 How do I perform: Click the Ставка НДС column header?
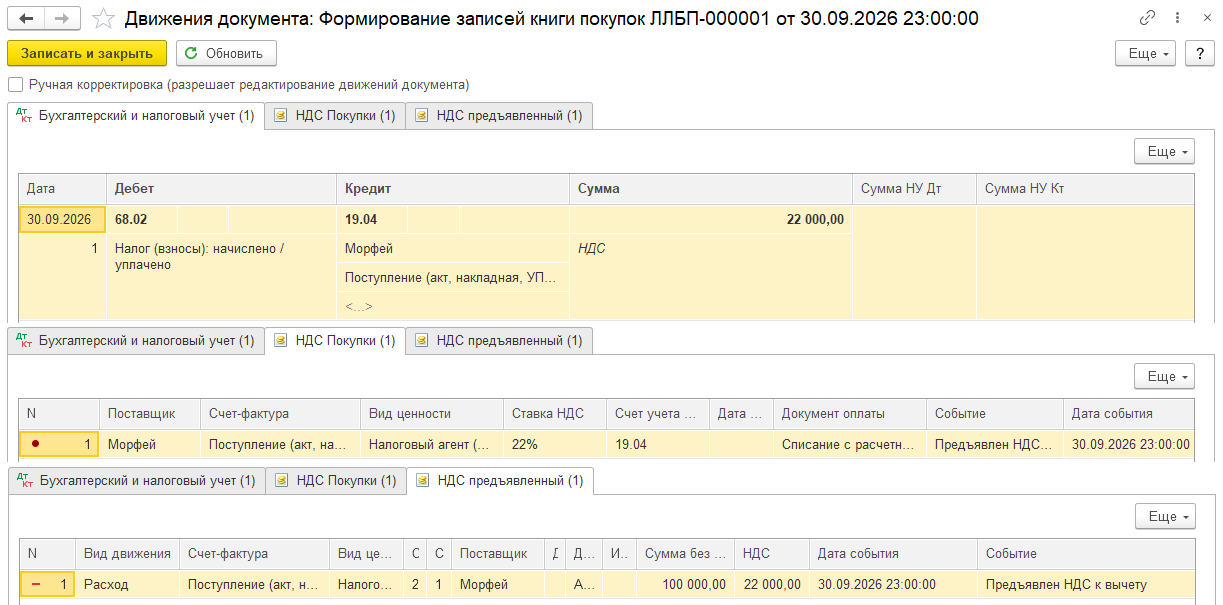[x=554, y=413]
